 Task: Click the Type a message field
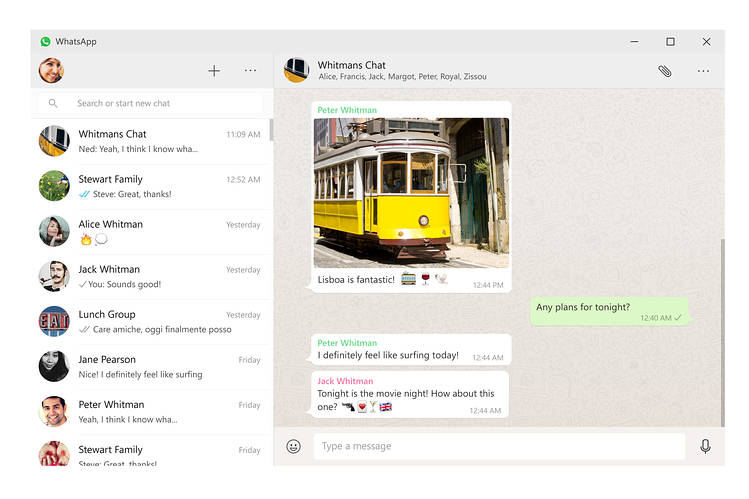(x=498, y=446)
